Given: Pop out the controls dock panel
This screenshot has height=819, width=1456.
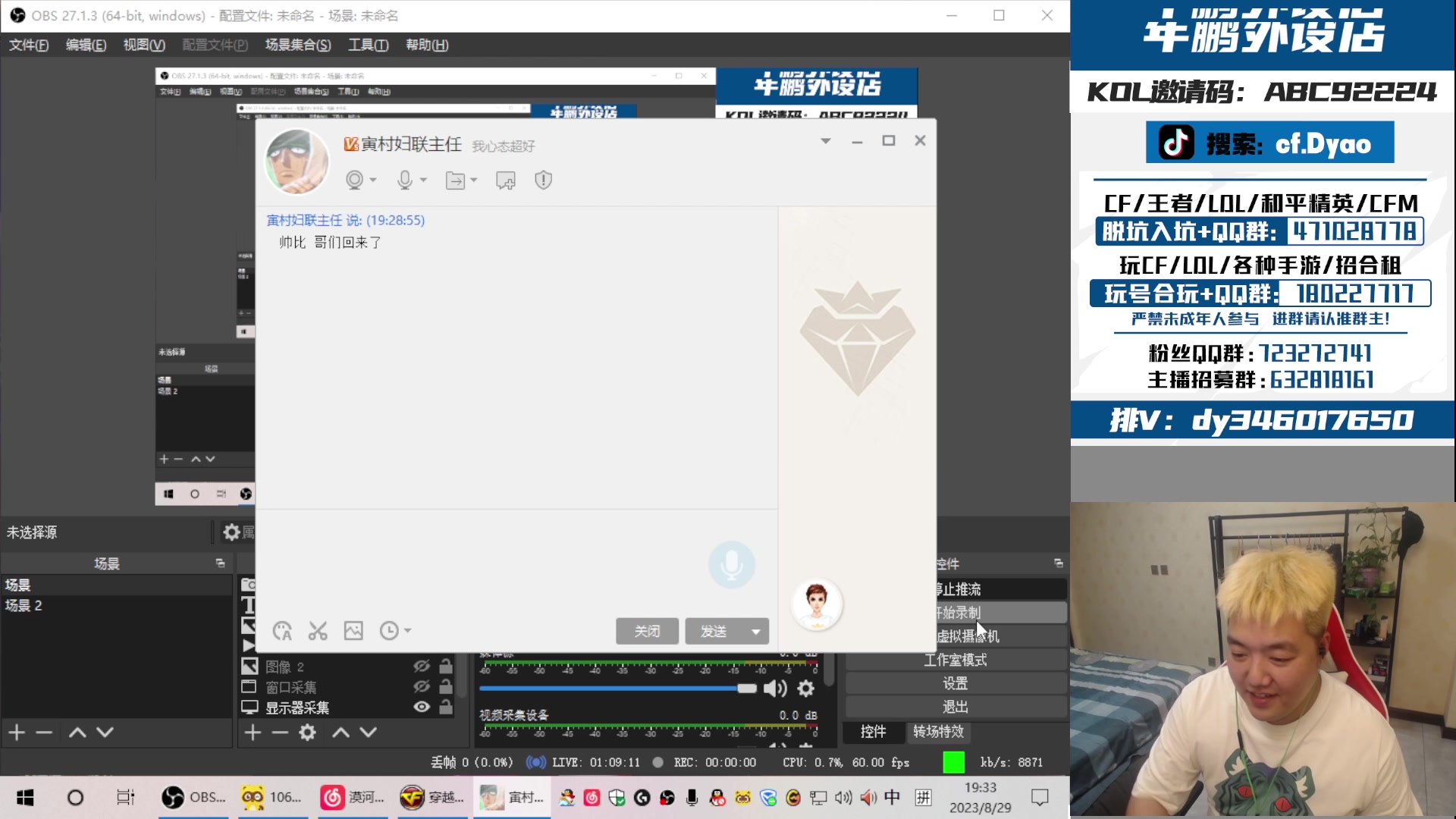Looking at the screenshot, I should point(1059,563).
